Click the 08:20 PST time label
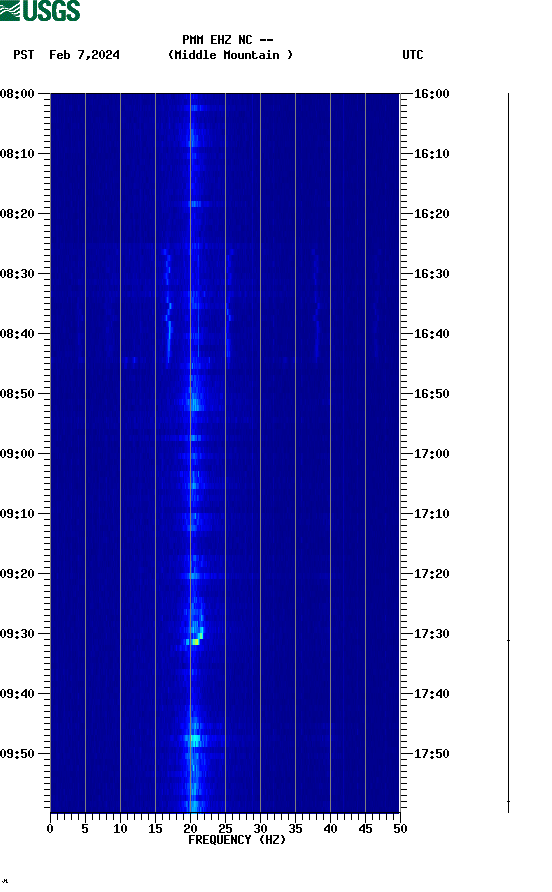 click(17, 214)
